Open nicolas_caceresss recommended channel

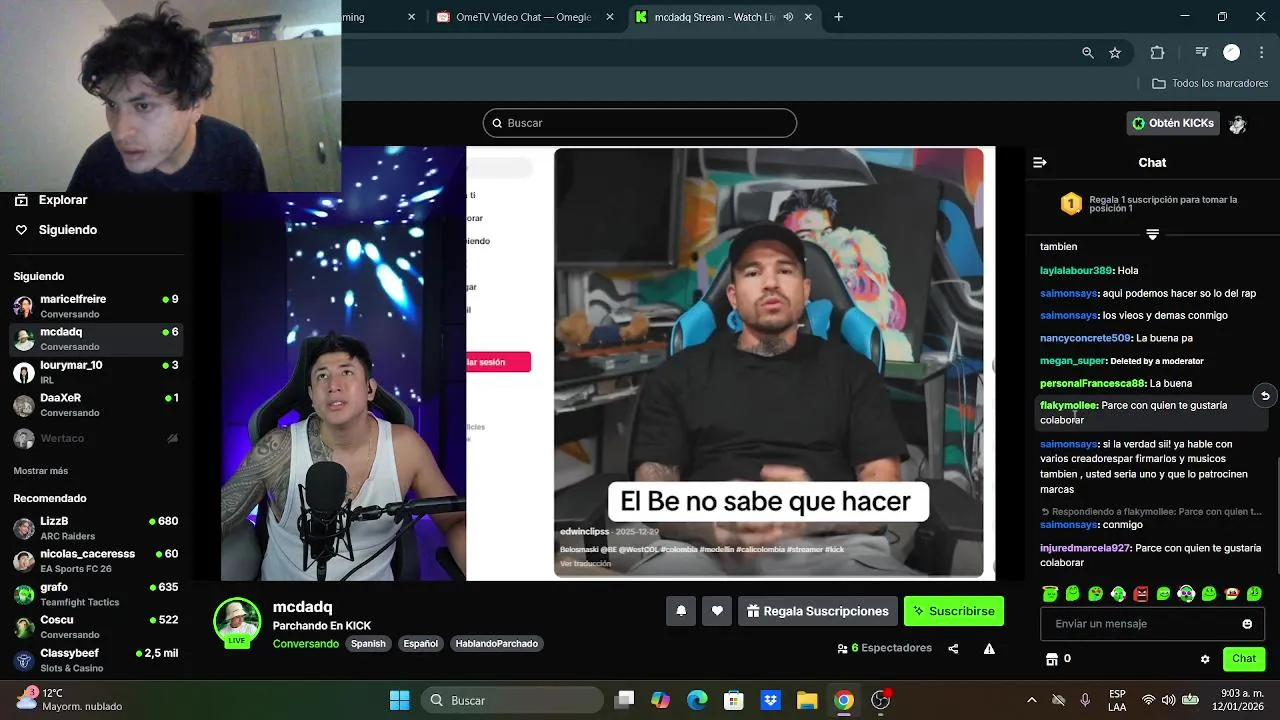tap(96, 561)
